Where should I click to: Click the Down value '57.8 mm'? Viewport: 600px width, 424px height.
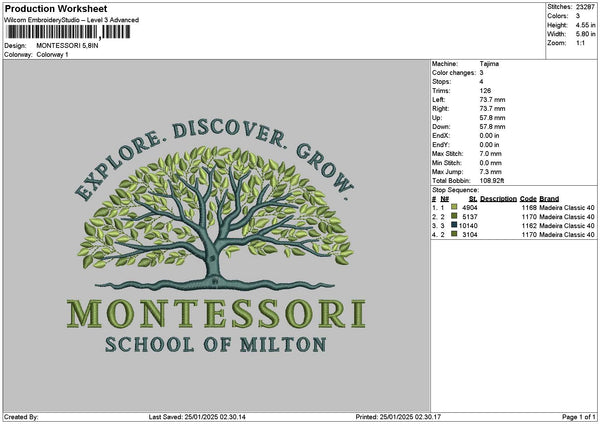(492, 127)
